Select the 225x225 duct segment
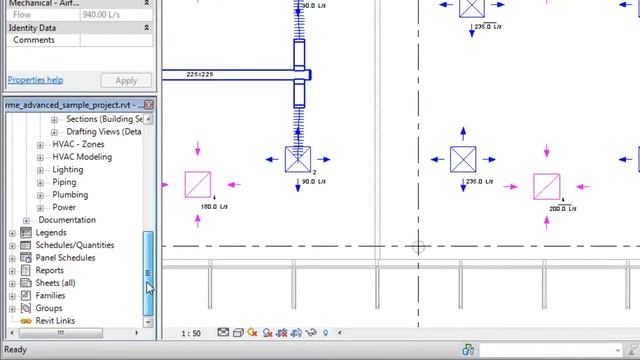This screenshot has height=360, width=640. click(229, 75)
